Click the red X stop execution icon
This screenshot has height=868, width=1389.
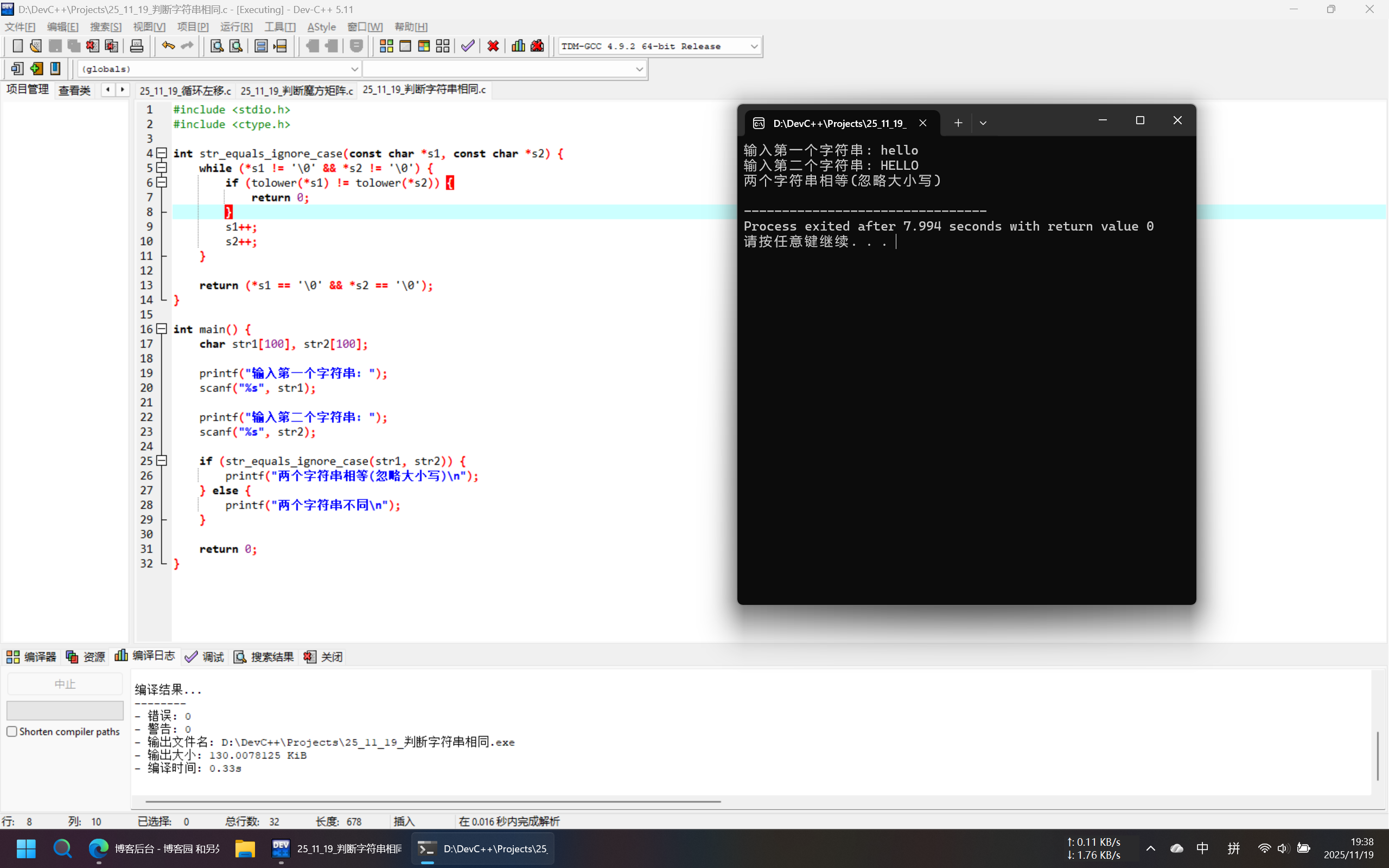(x=493, y=46)
